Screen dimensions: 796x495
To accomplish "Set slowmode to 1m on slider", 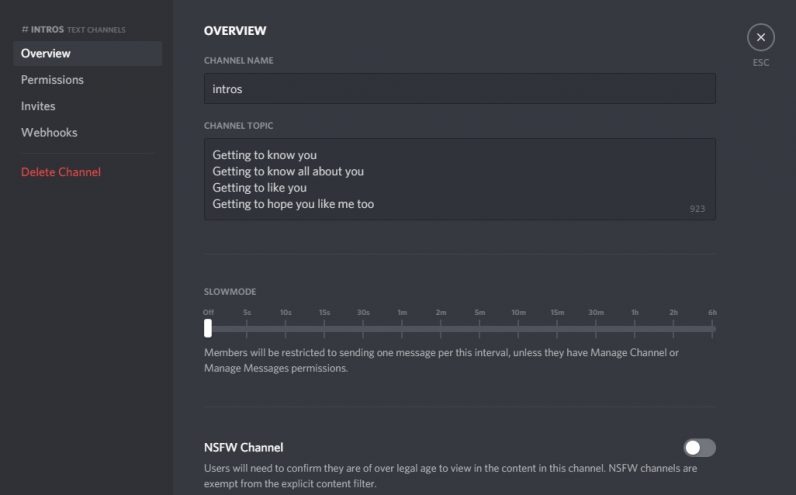I will pyautogui.click(x=402, y=328).
